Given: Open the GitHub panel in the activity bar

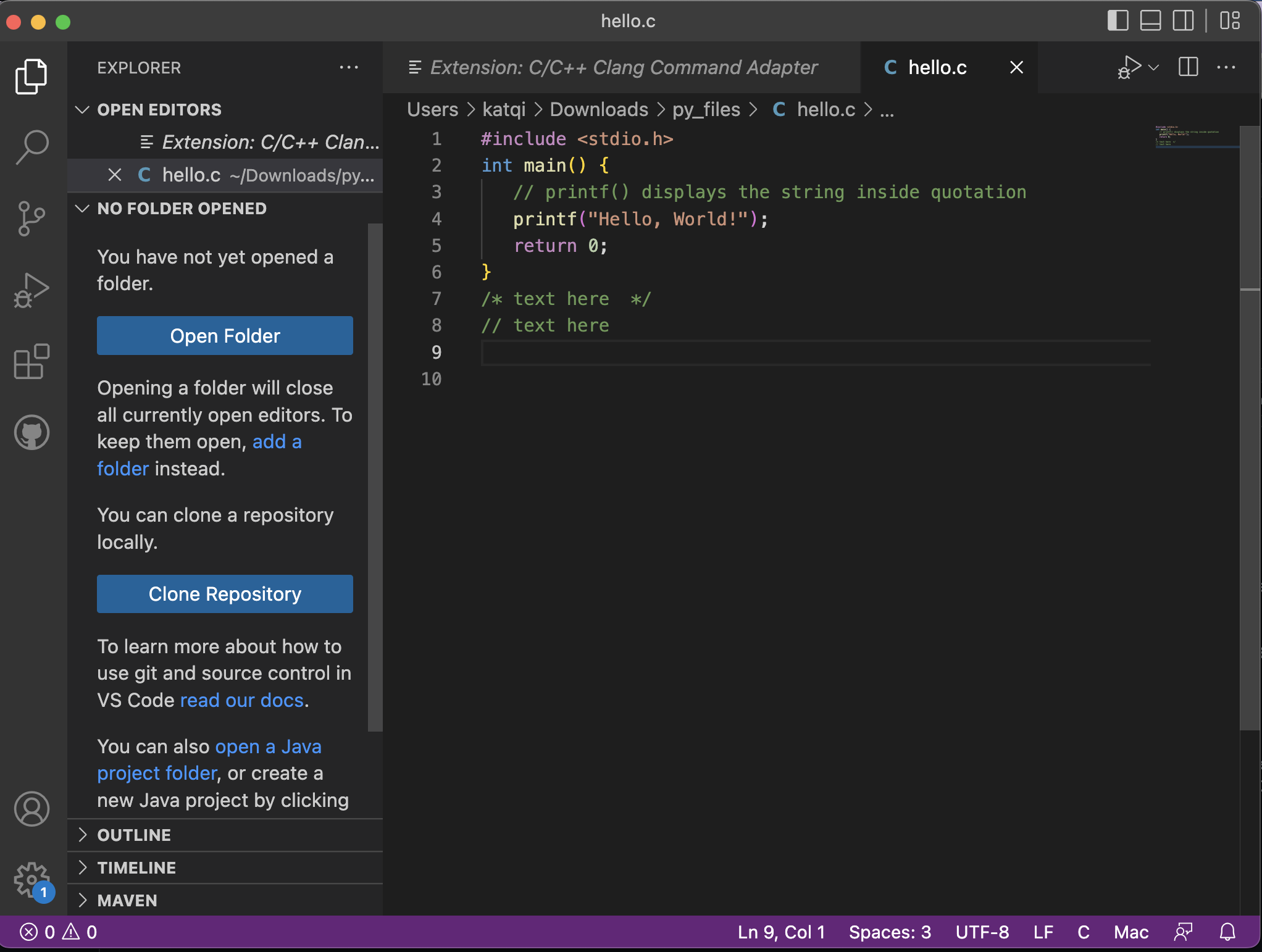Looking at the screenshot, I should click(31, 432).
